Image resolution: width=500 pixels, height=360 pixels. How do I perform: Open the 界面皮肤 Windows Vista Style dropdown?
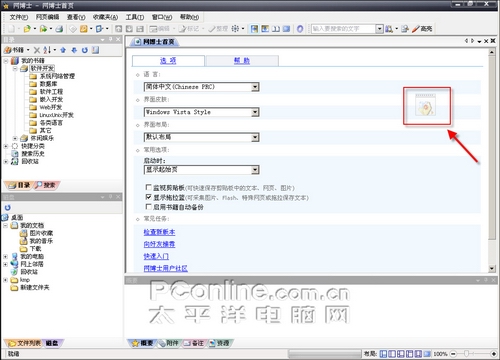pyautogui.click(x=201, y=112)
